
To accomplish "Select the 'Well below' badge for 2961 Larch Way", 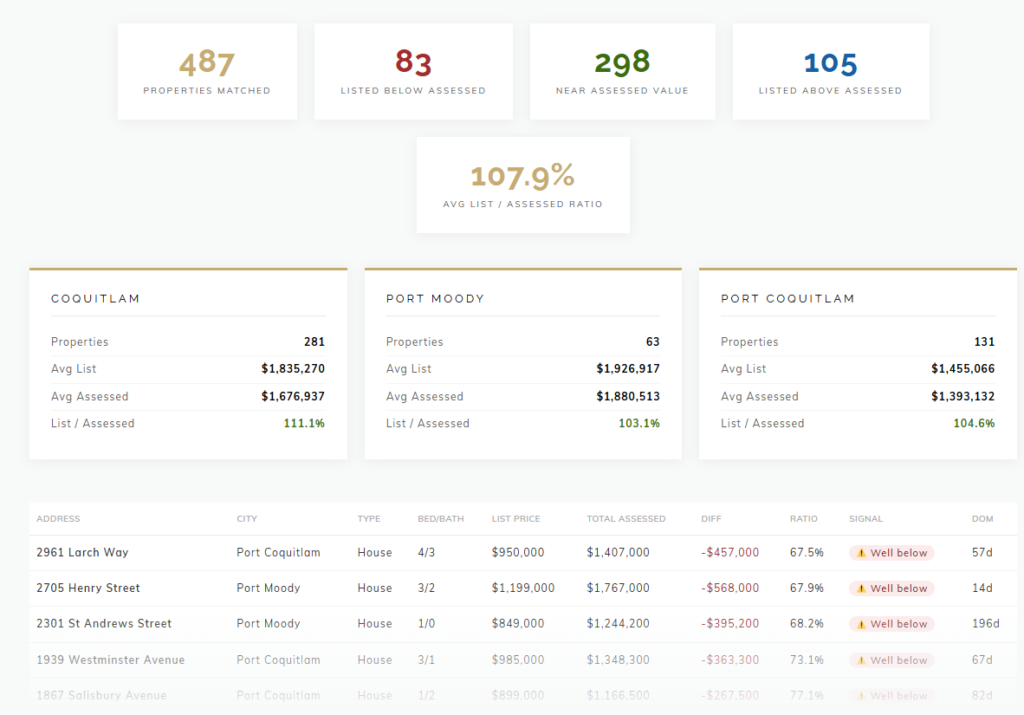I will (x=891, y=552).
